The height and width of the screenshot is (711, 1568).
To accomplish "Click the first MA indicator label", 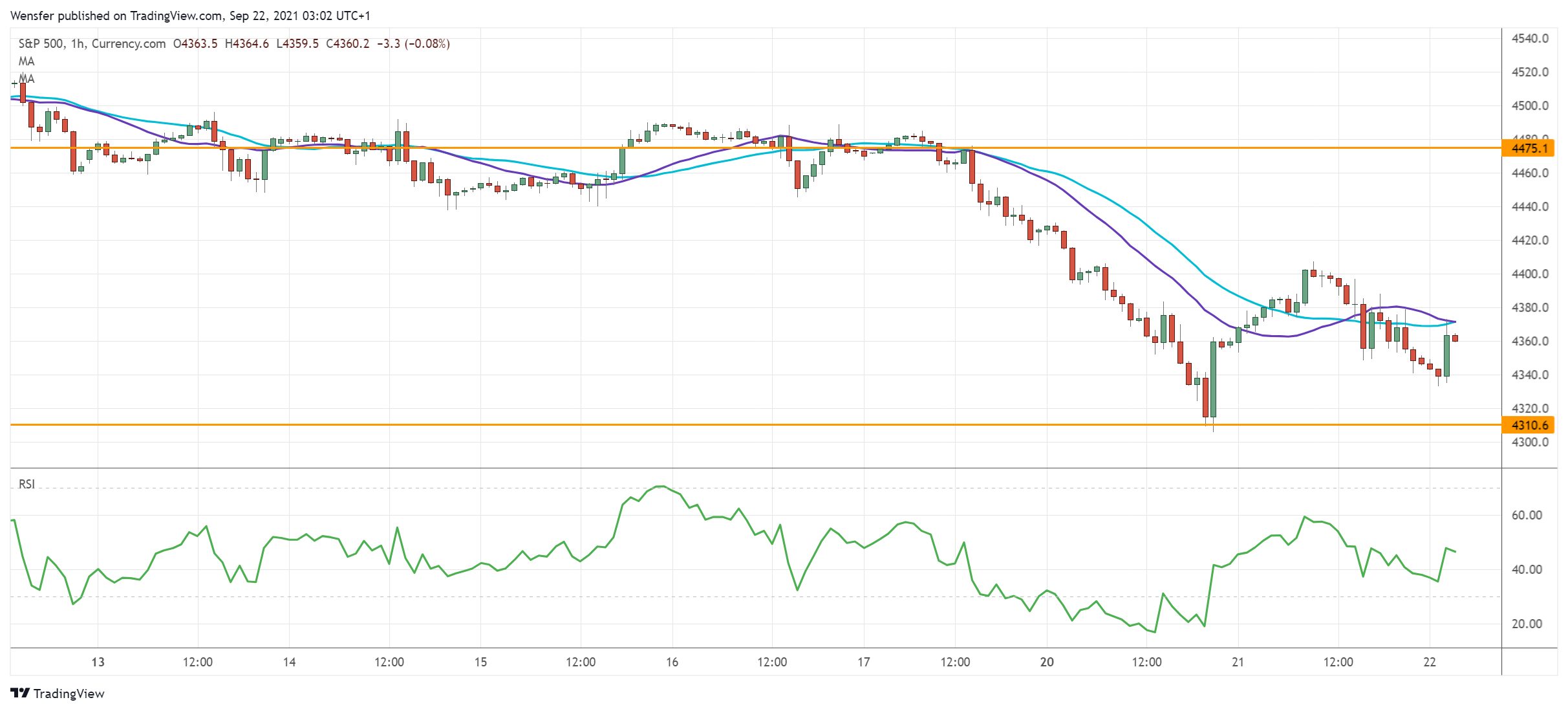I will click(x=27, y=61).
